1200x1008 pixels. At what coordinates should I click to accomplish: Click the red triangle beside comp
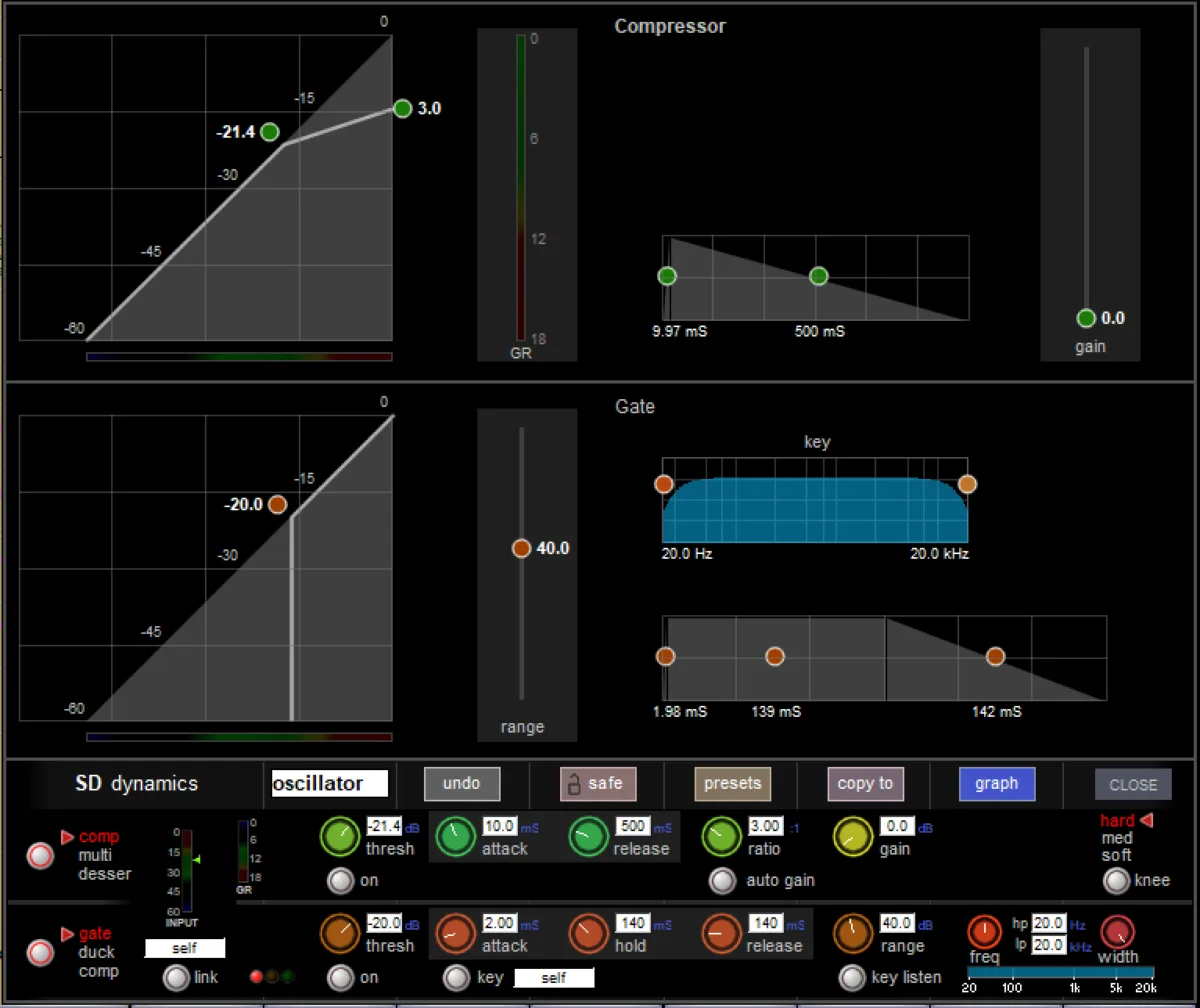point(68,837)
